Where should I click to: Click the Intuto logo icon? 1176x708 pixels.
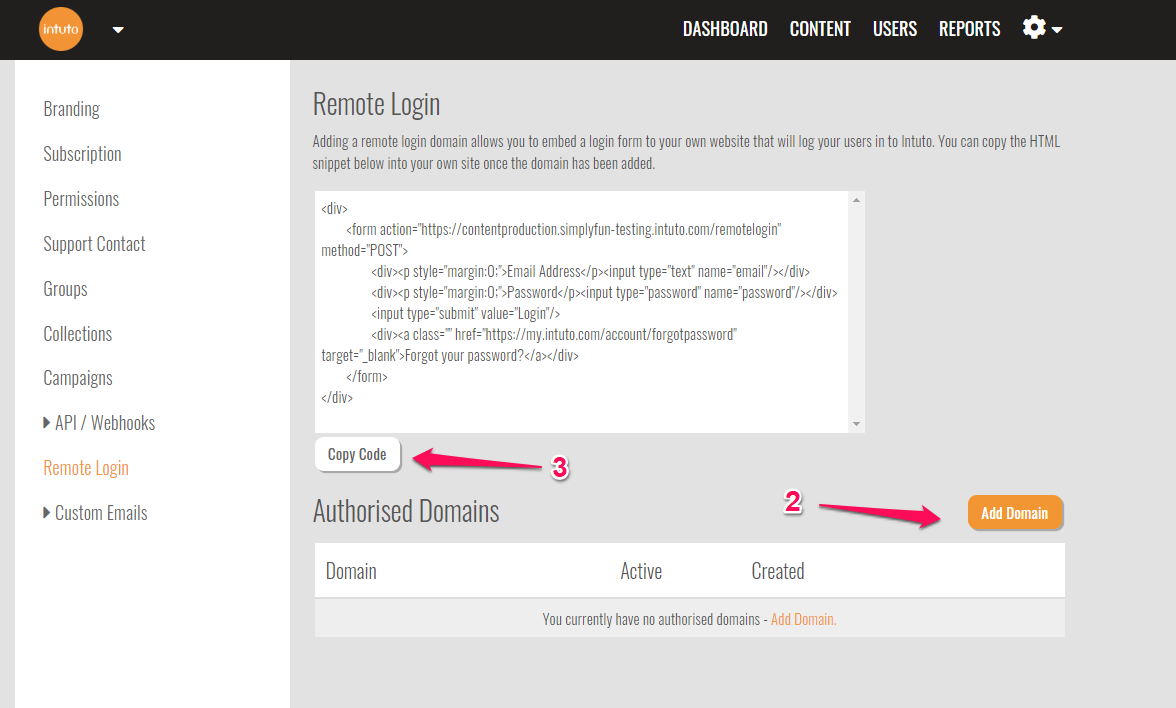pyautogui.click(x=60, y=29)
